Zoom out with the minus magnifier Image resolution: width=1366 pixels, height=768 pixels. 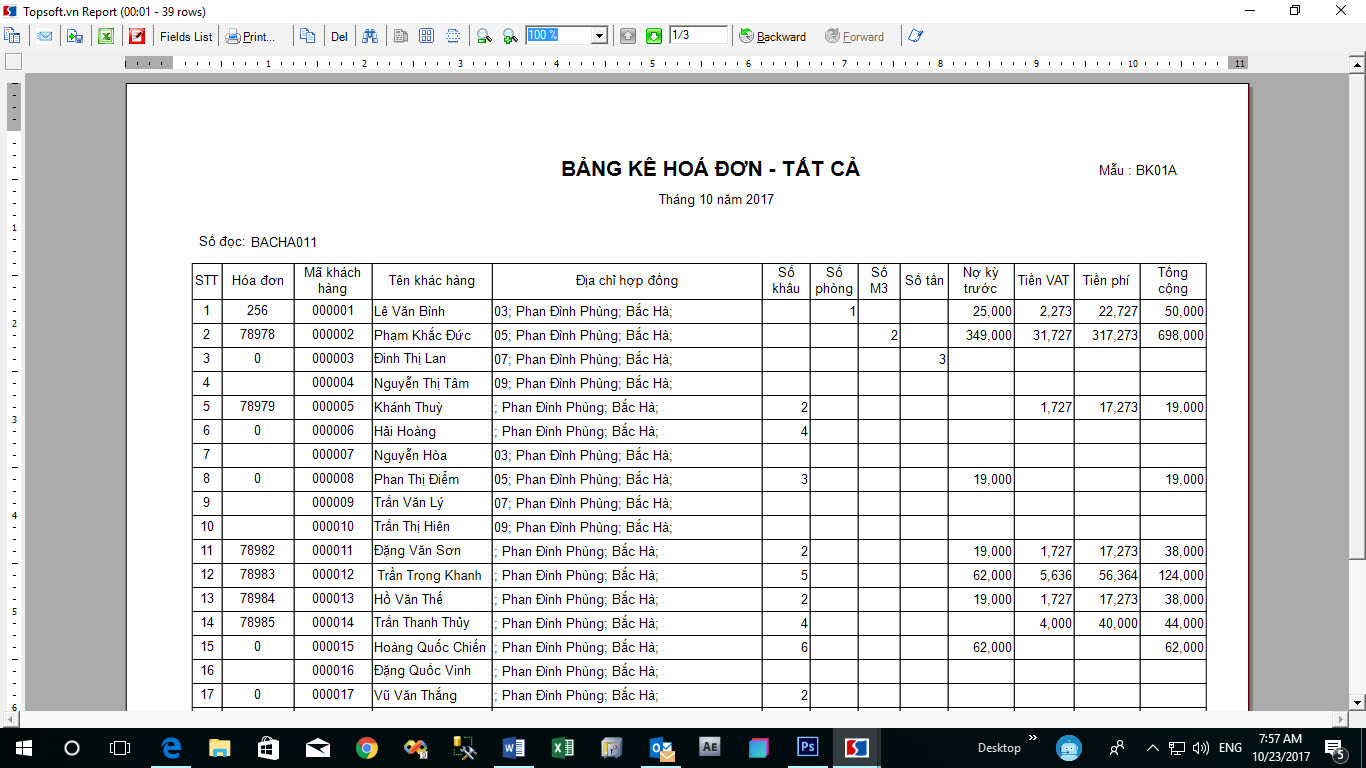pos(484,36)
